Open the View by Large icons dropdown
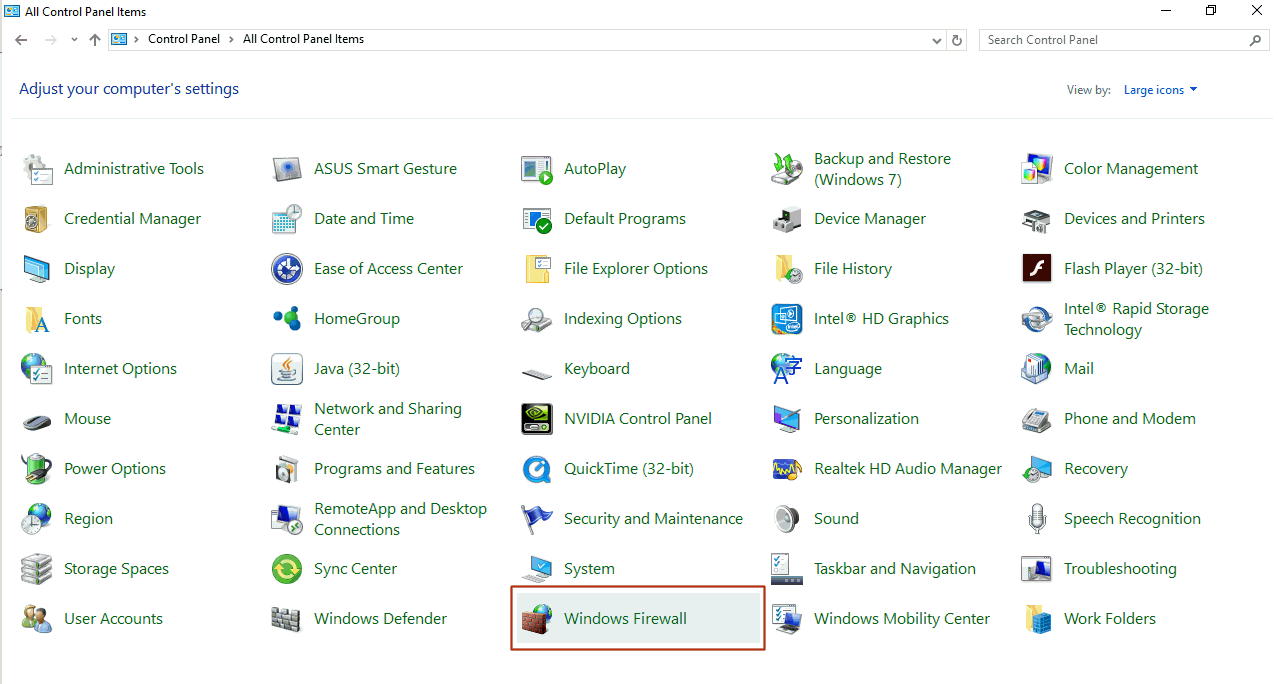This screenshot has height=684, width=1282. 1160,90
